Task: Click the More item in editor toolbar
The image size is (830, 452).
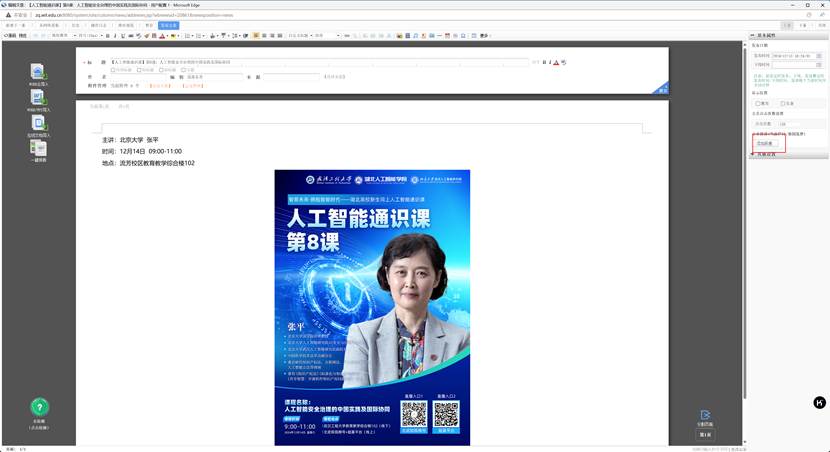Action: [484, 35]
